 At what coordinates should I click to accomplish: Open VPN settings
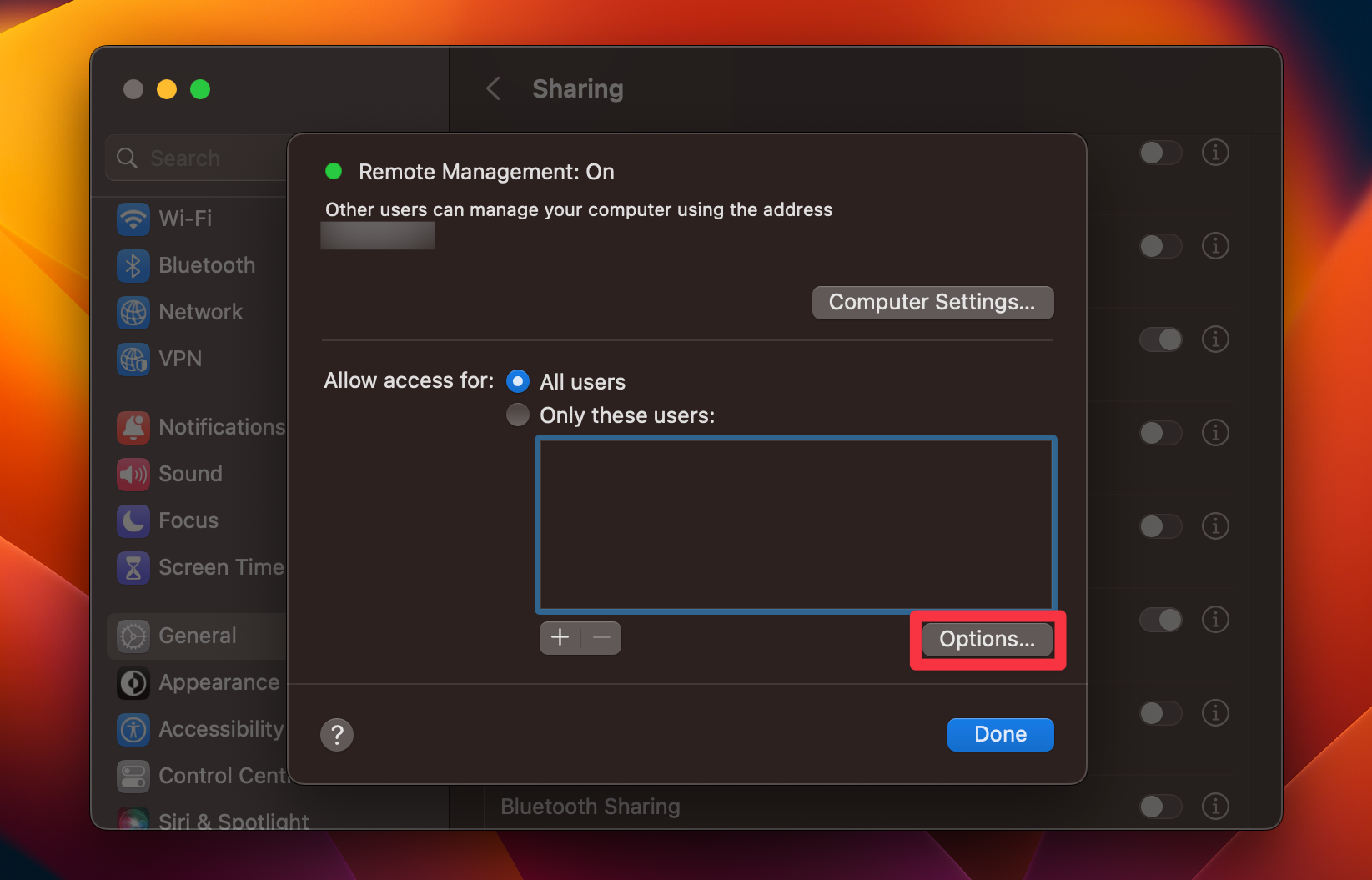coord(179,359)
